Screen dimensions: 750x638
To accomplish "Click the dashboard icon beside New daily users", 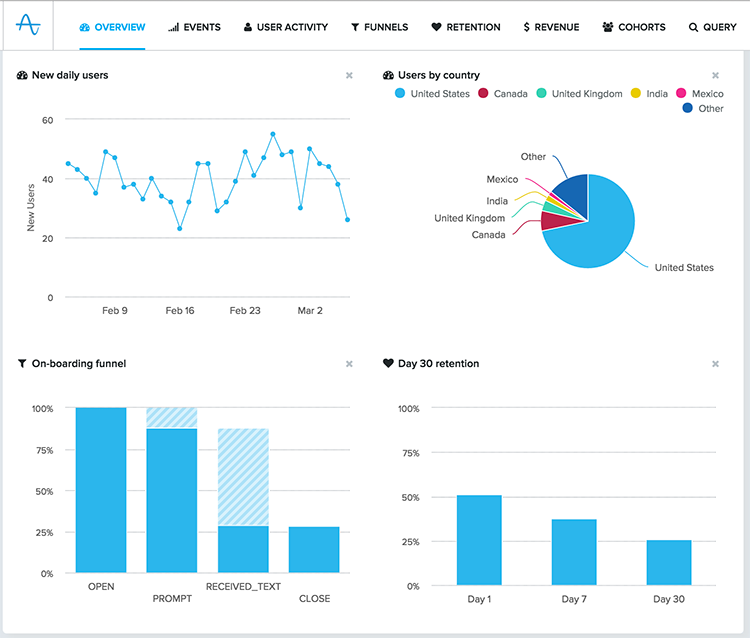I will [x=22, y=75].
